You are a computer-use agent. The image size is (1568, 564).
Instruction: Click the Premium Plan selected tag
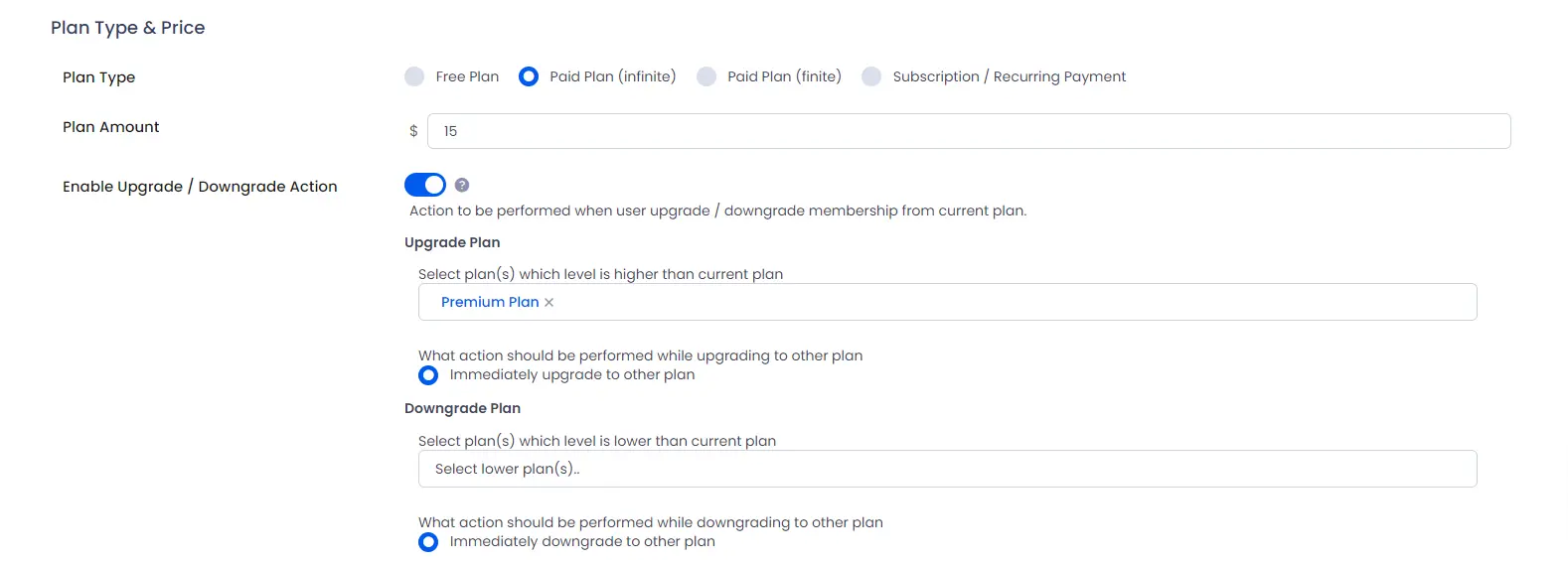490,302
